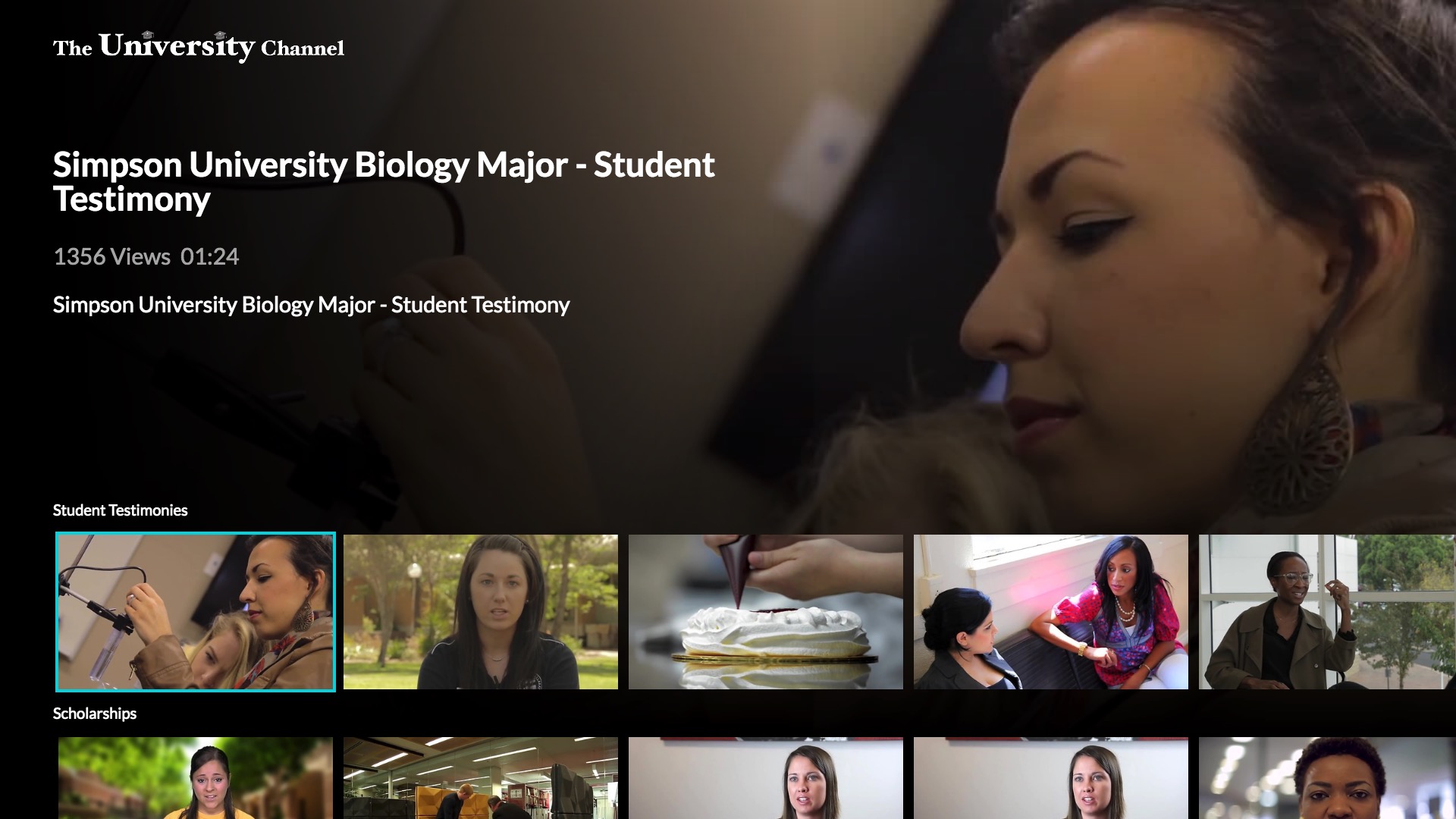Open the cake icing video thumbnail
Image resolution: width=1456 pixels, height=819 pixels.
click(x=766, y=612)
